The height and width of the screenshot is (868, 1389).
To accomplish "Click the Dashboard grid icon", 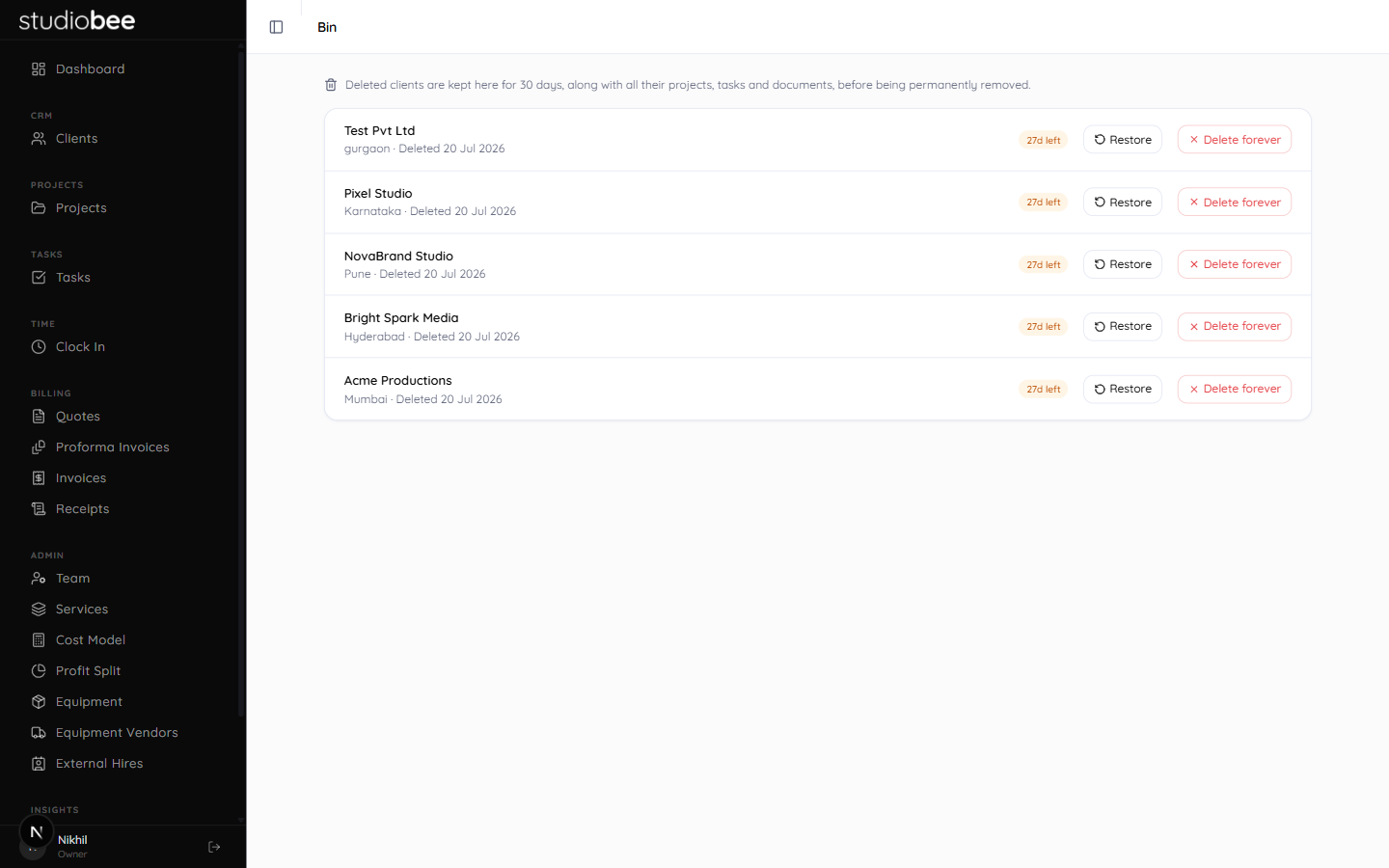I will 39,69.
